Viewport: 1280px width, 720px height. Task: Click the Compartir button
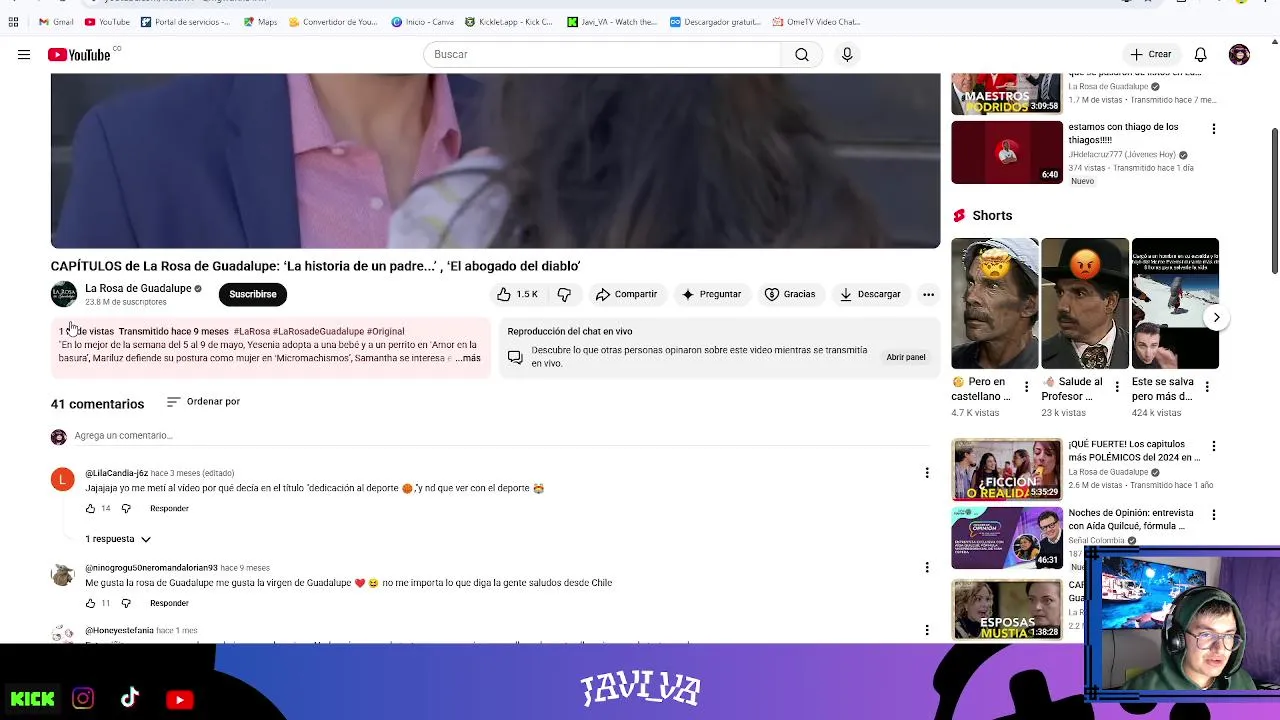(626, 294)
